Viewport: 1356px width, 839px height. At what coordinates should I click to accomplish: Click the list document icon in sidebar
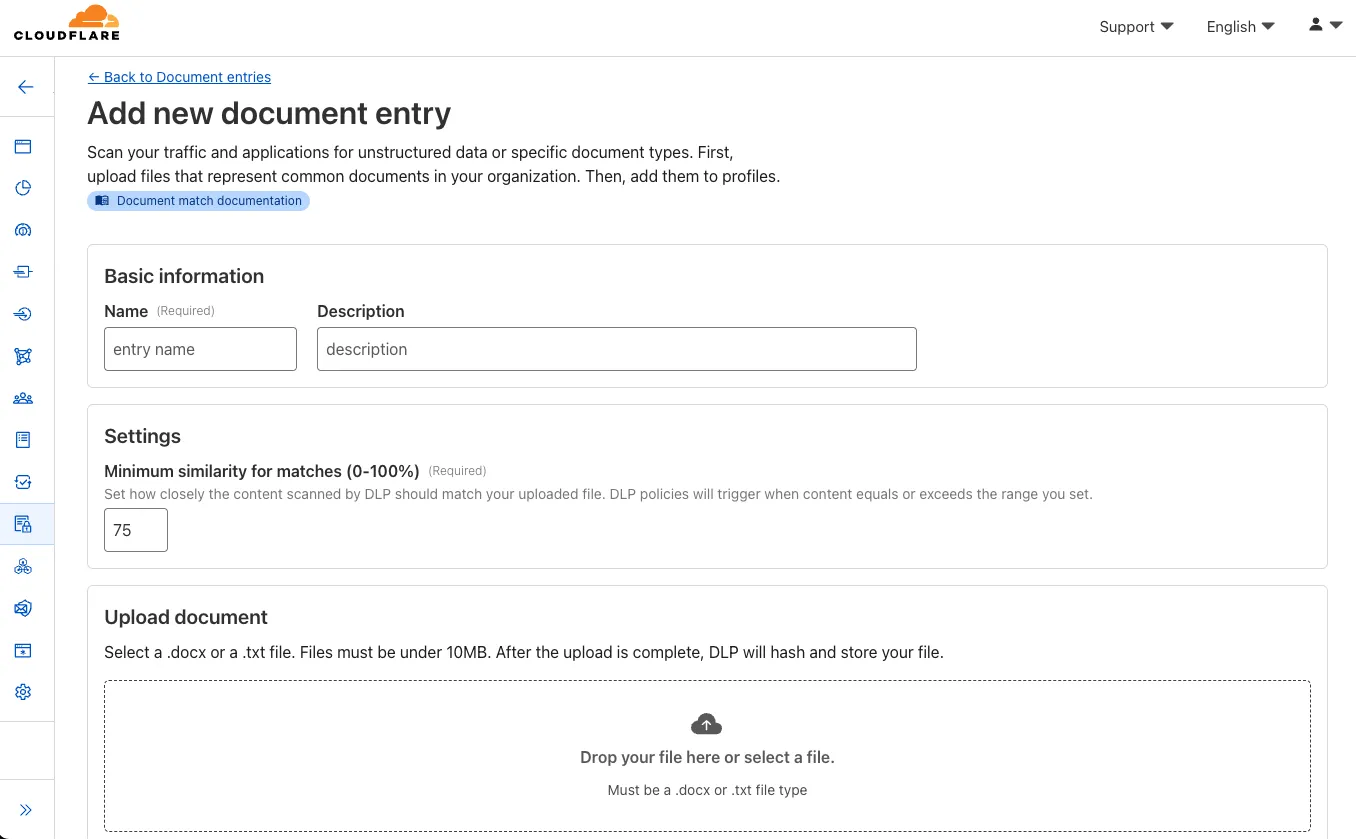point(23,440)
